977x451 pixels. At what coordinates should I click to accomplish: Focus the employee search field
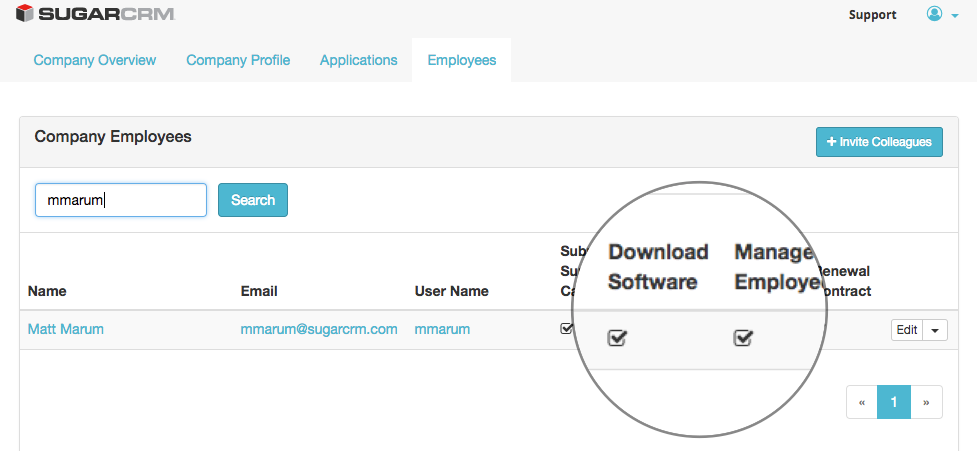(x=121, y=200)
